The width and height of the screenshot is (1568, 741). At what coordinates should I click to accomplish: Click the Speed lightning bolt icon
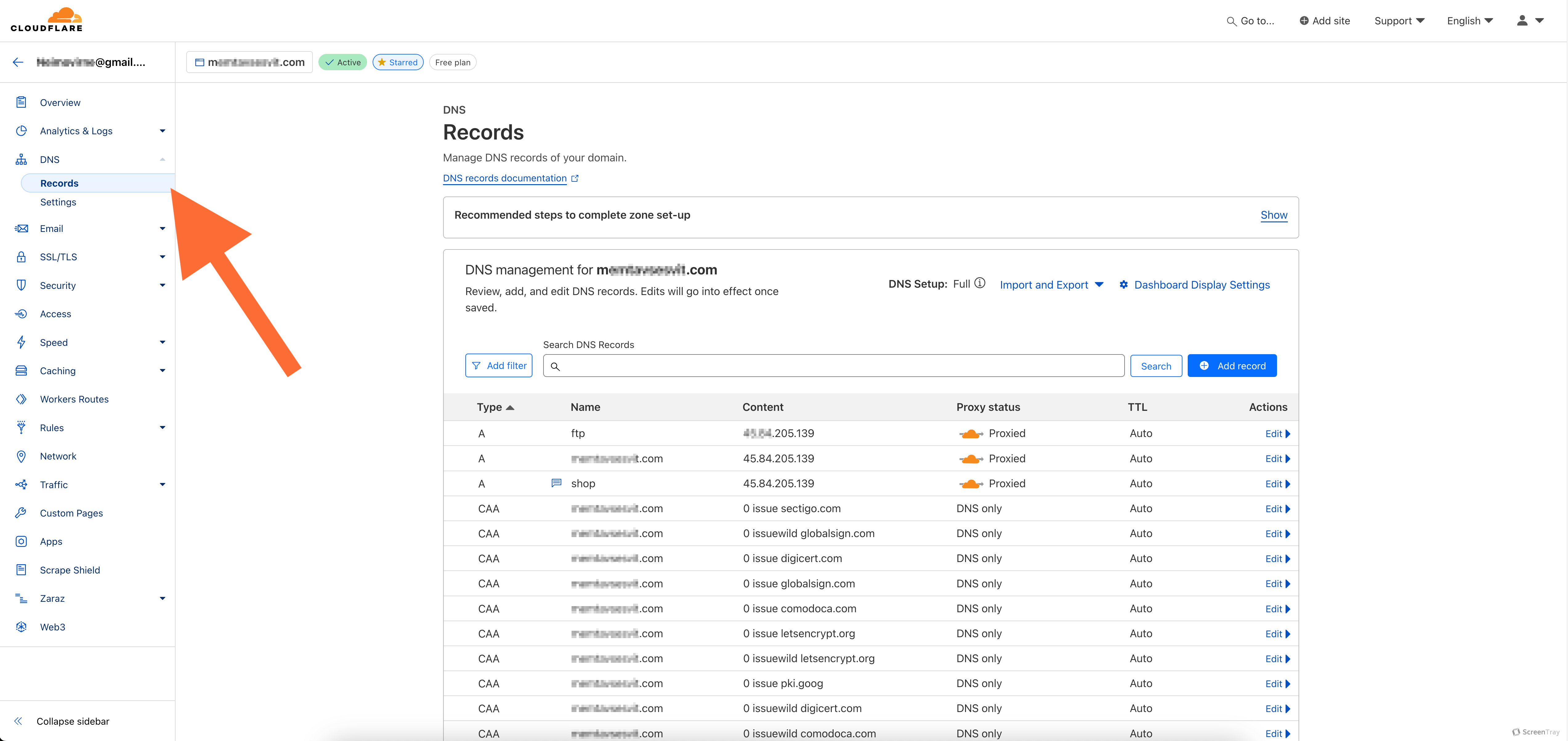pos(21,342)
